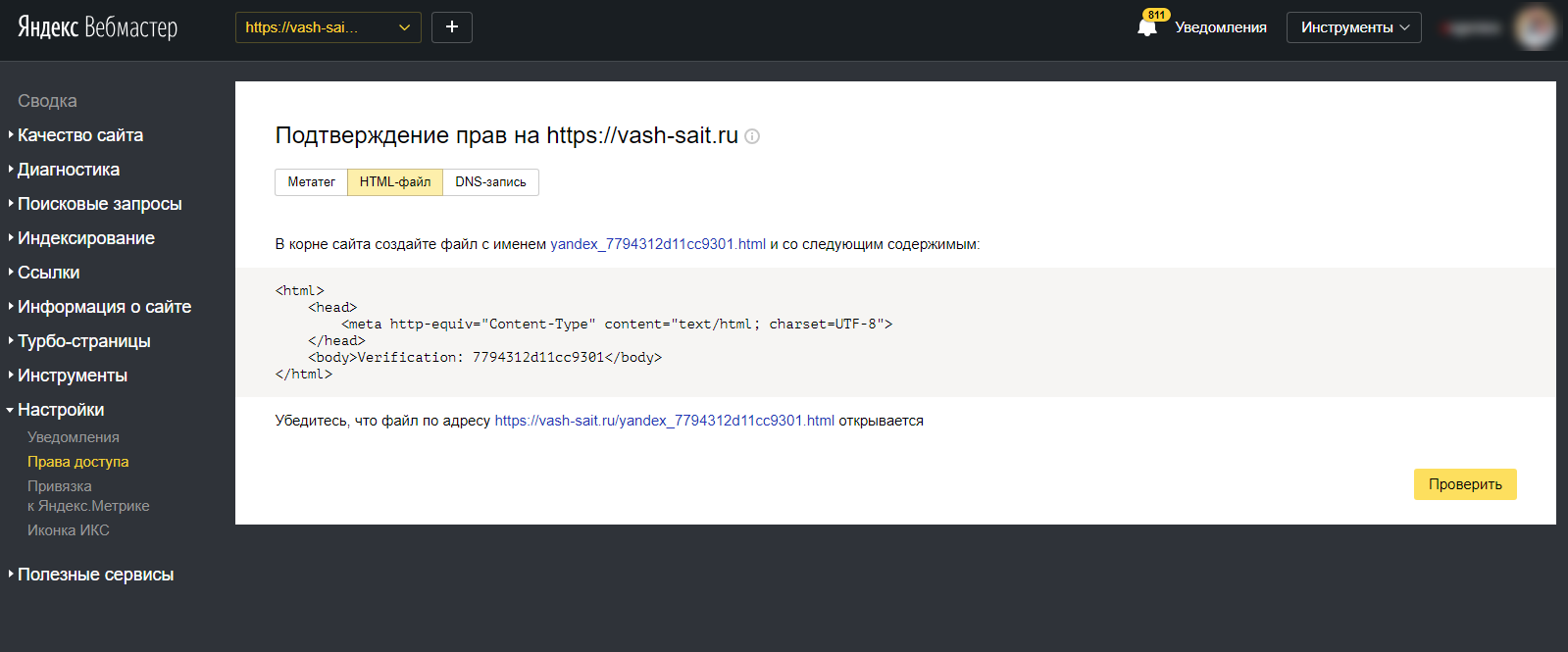Expand the Диагностика section
Viewport: 1568px width, 652px height.
(x=69, y=170)
